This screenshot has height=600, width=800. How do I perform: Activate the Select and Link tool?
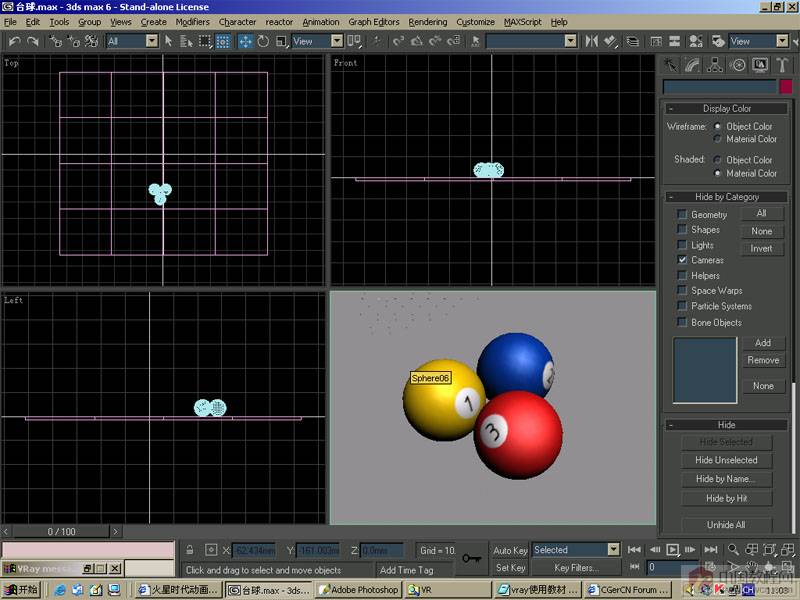56,41
